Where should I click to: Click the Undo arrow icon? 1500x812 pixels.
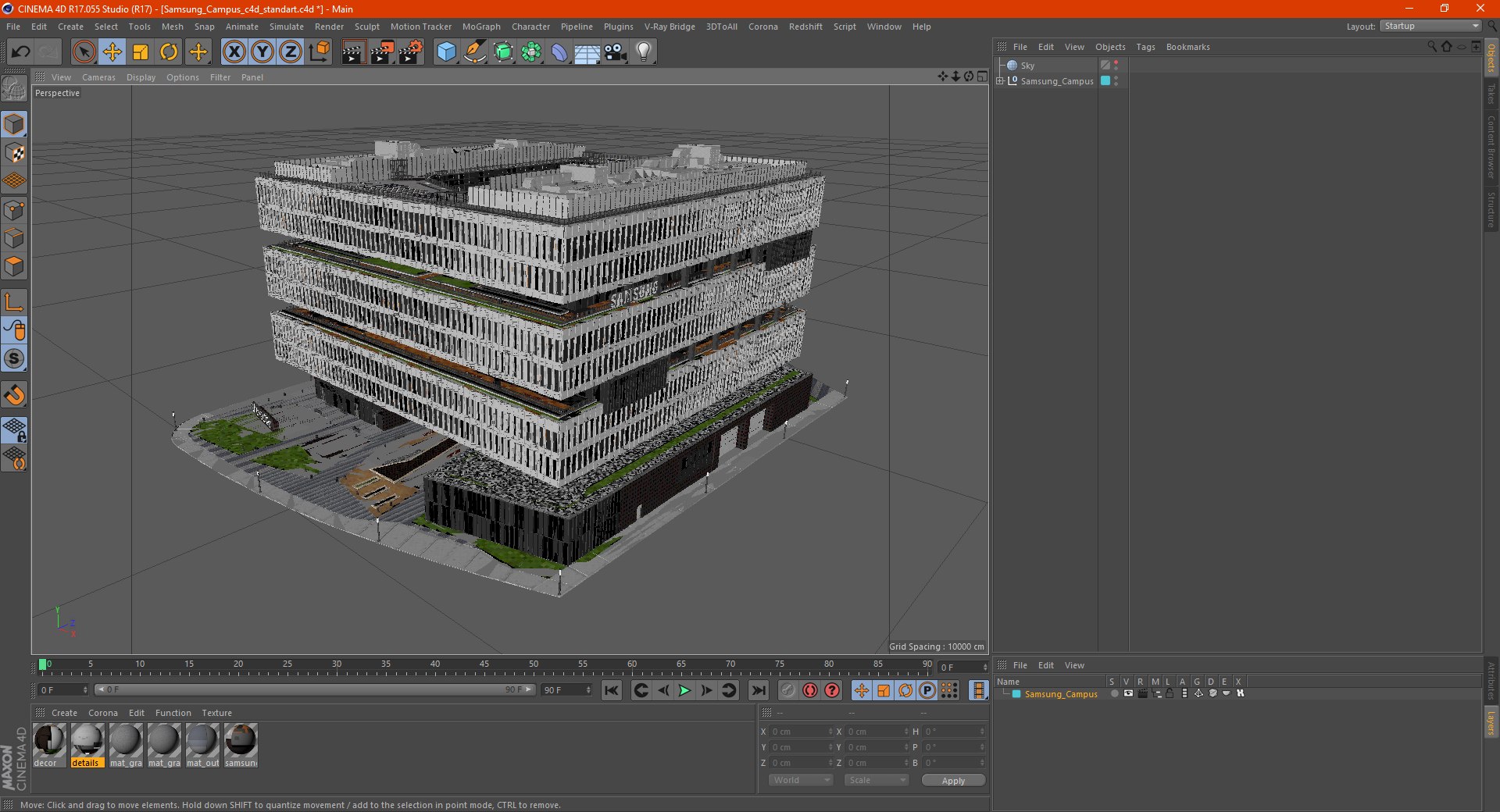[21, 52]
